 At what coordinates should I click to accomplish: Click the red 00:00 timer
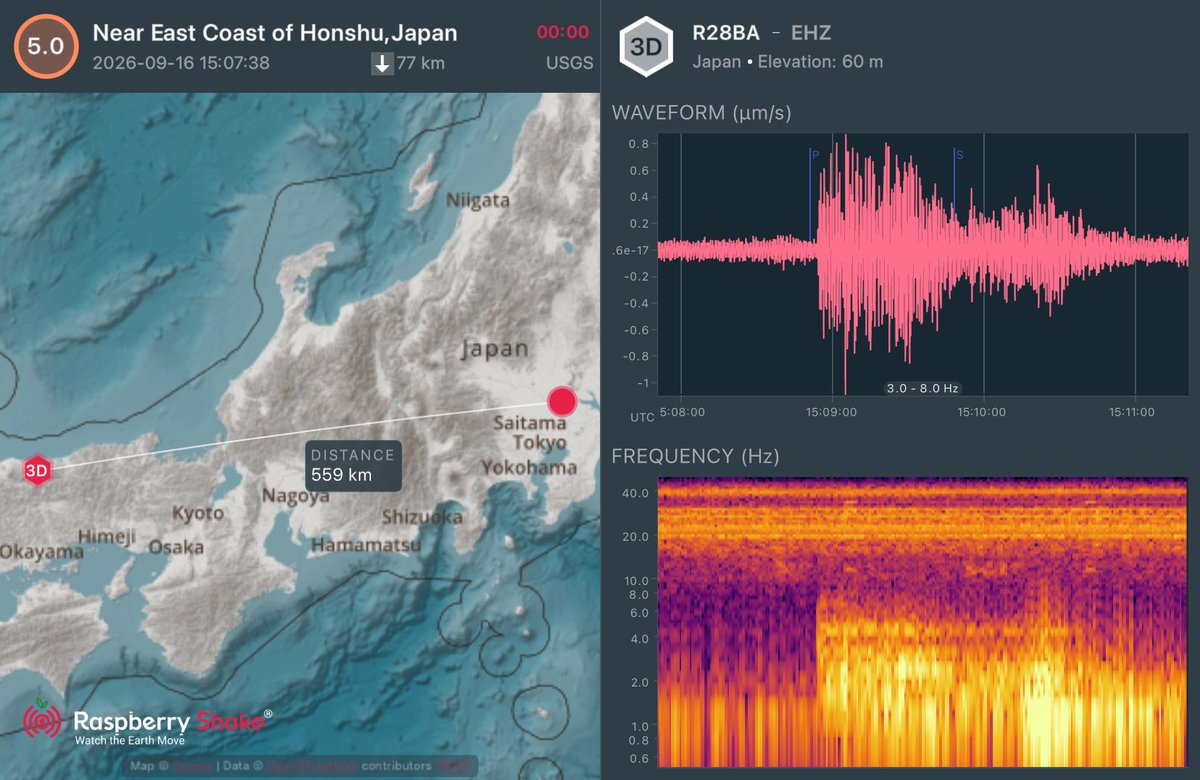click(x=562, y=32)
